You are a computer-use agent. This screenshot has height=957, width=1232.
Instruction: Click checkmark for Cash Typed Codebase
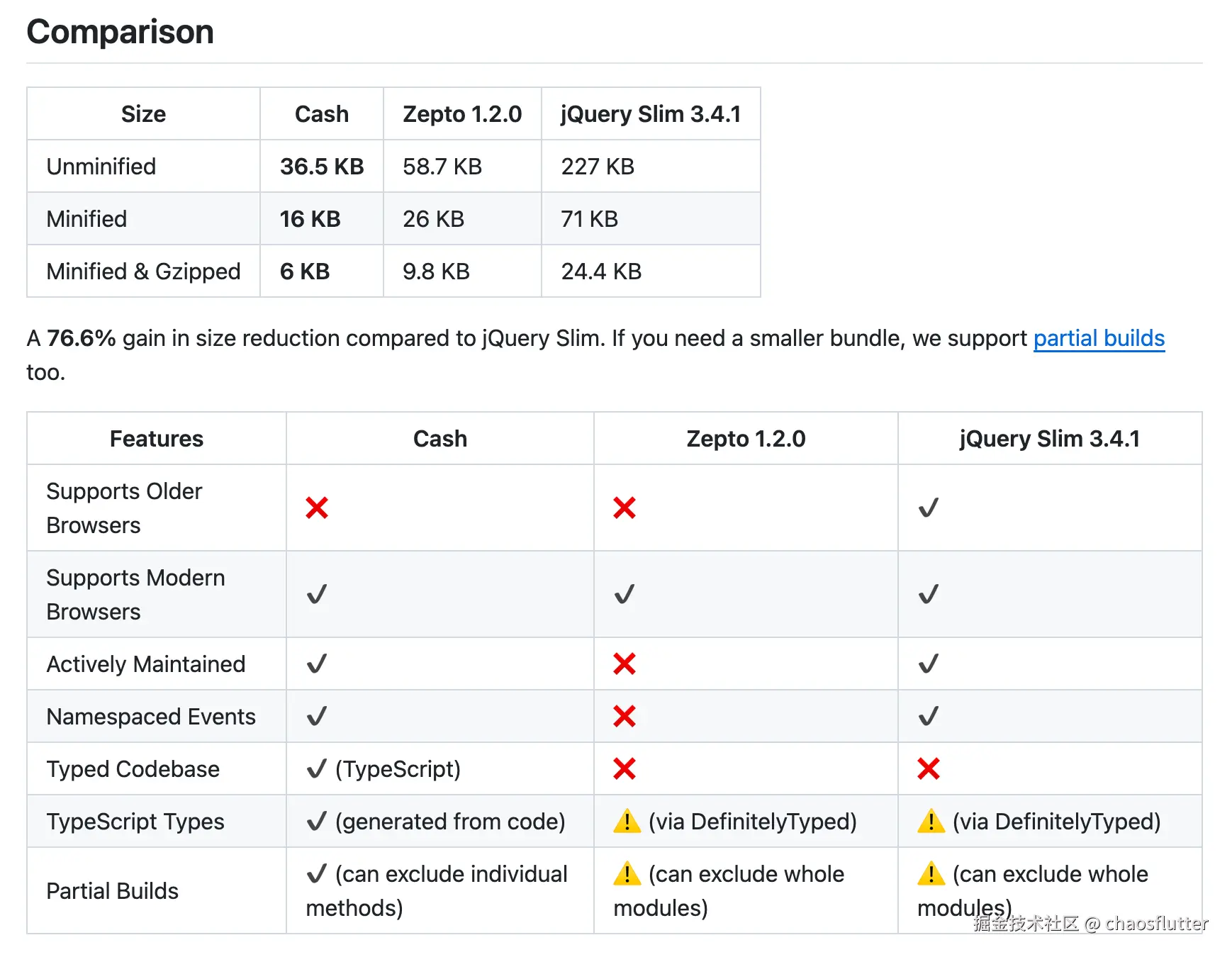[317, 768]
